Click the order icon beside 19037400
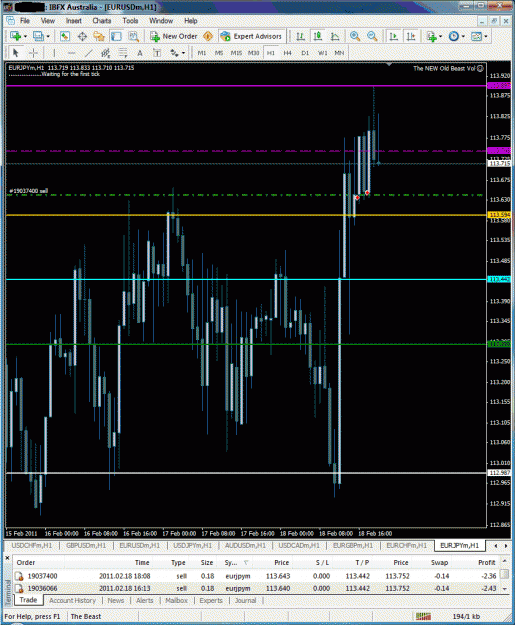Viewport: 515px width, 625px height. pyautogui.click(x=19, y=576)
